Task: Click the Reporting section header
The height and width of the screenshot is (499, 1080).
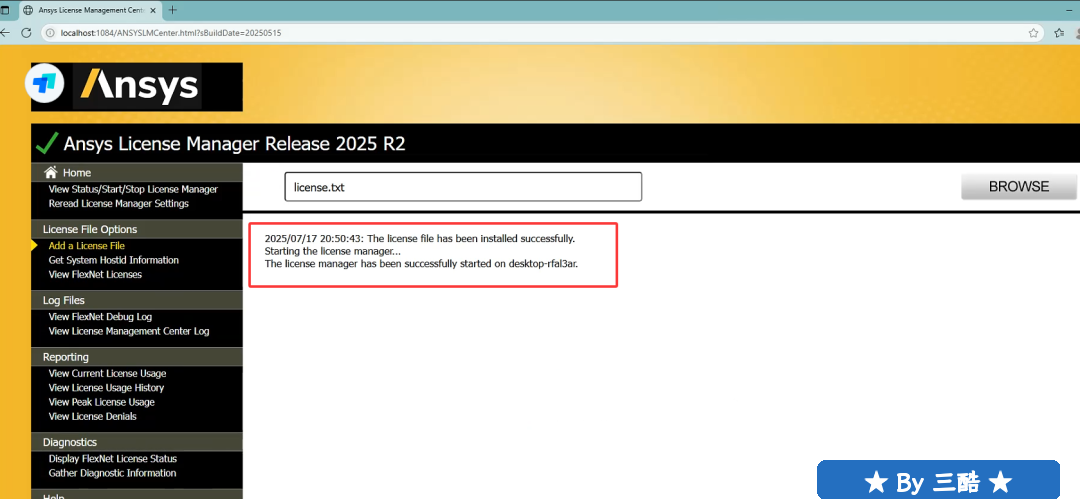Action: [65, 357]
